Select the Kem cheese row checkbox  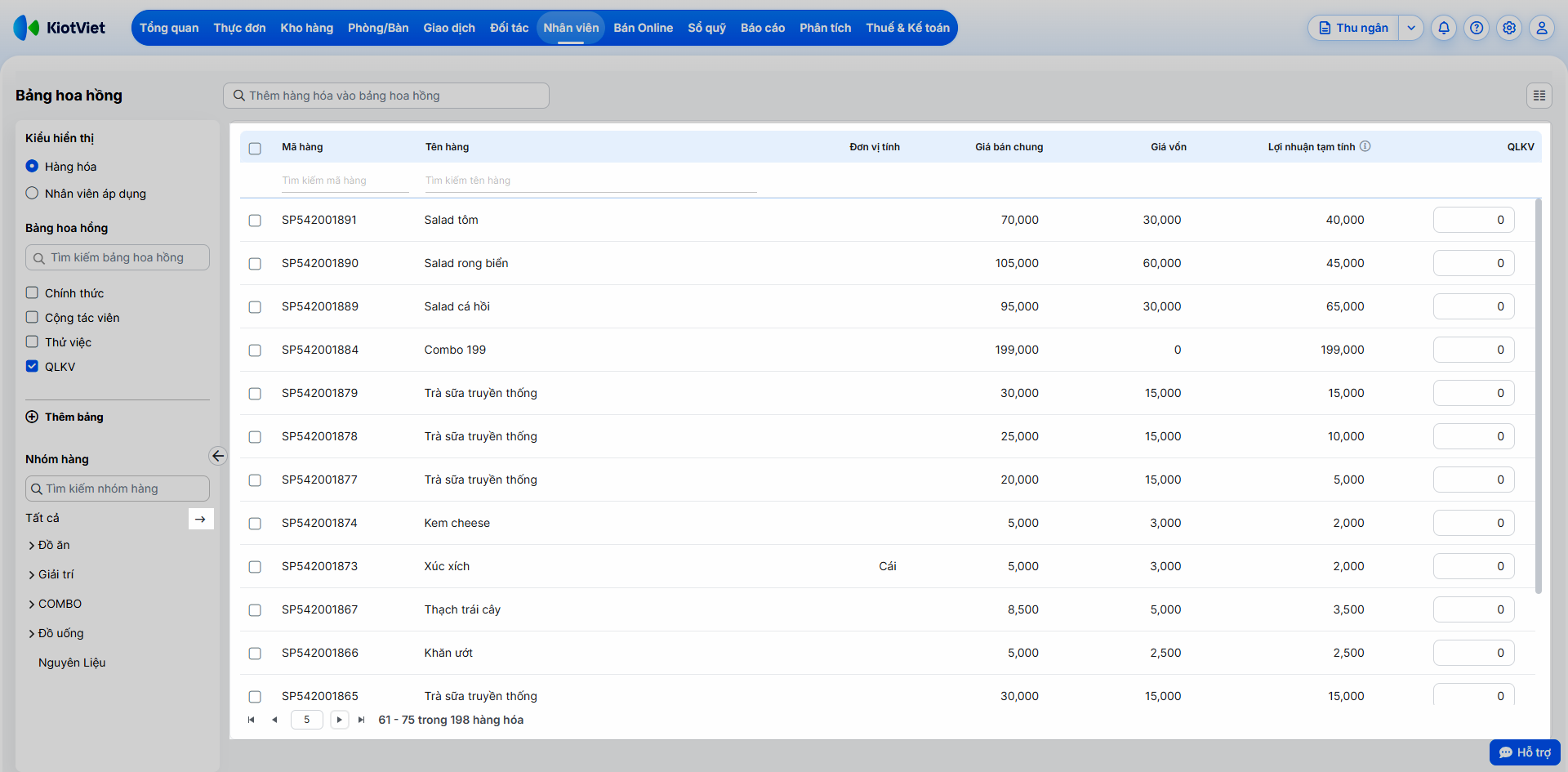click(x=255, y=524)
